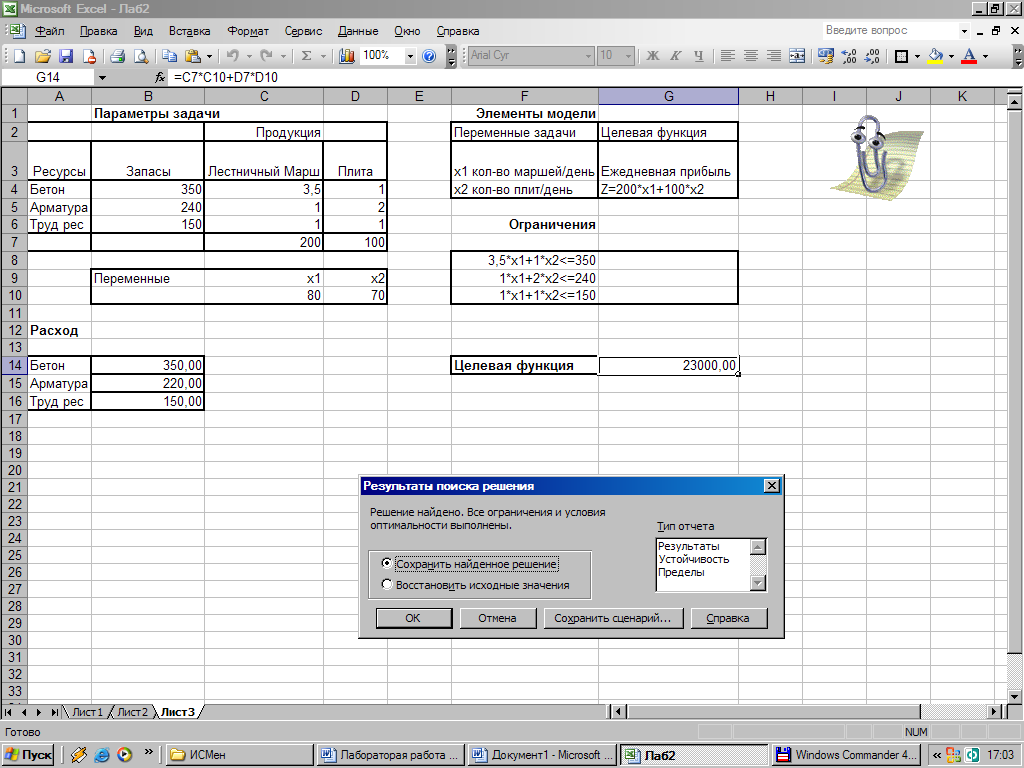Open the Undo history dropdown arrow
Image resolution: width=1024 pixels, height=768 pixels.
[x=249, y=56]
